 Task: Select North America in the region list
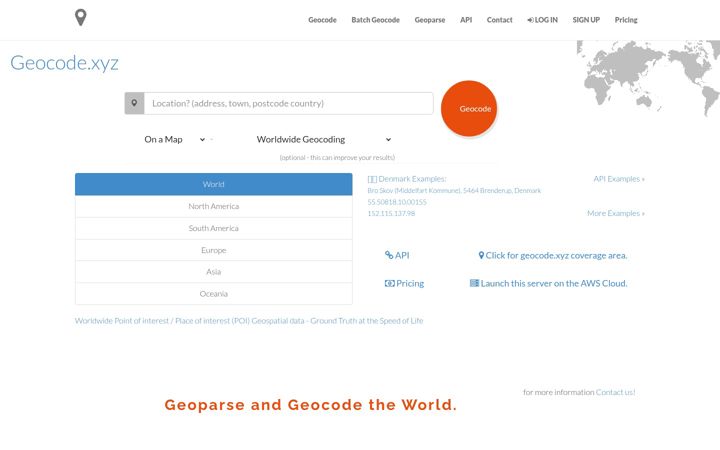214,206
